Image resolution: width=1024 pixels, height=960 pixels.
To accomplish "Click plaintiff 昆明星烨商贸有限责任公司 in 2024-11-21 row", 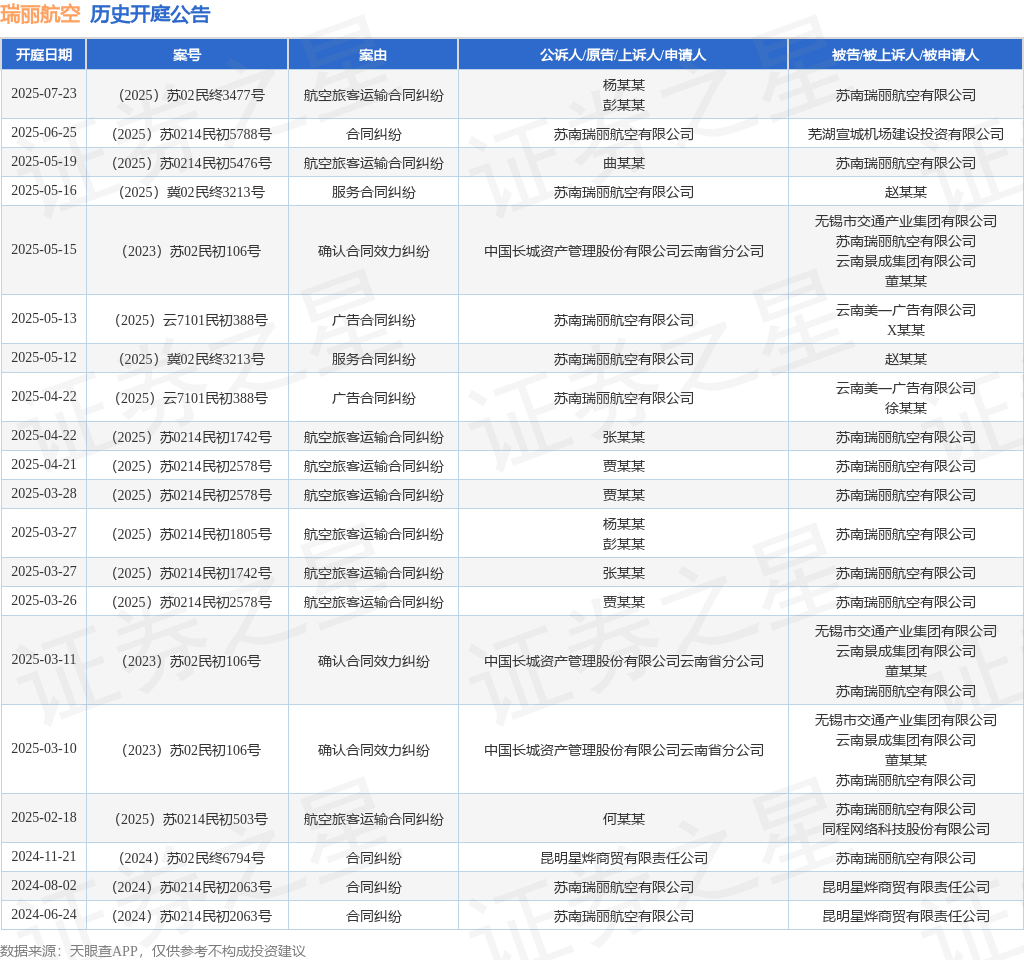I will pos(624,858).
